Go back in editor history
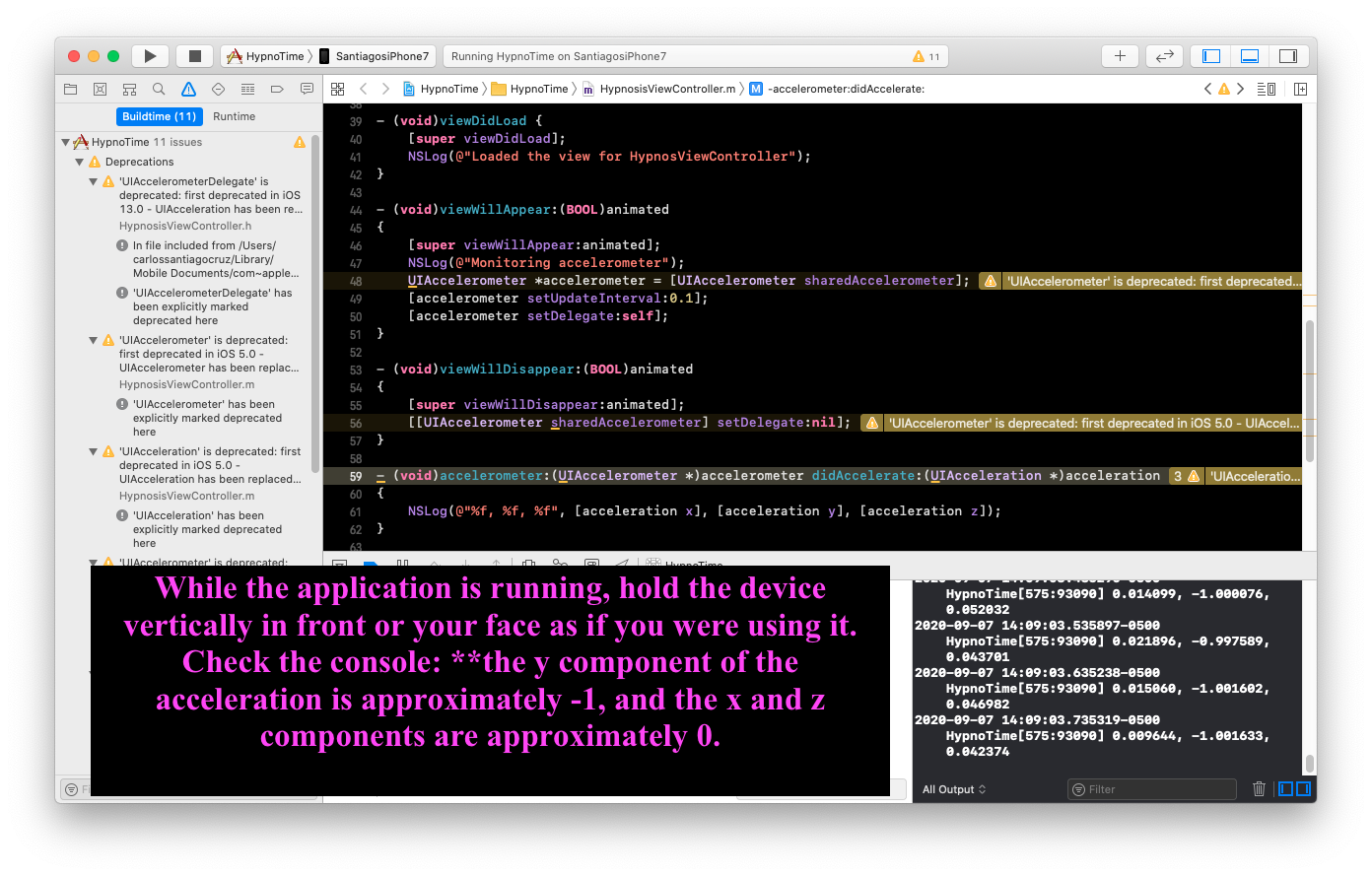The width and height of the screenshot is (1372, 876). click(x=363, y=89)
